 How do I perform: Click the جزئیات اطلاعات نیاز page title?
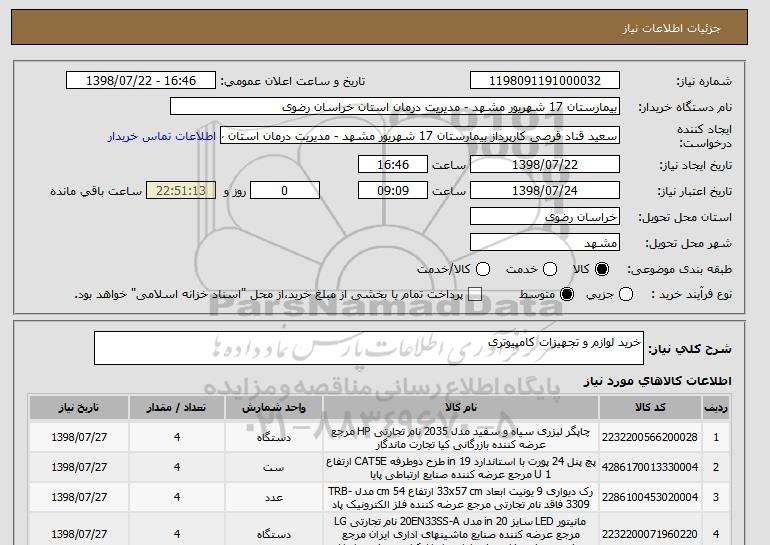coord(671,28)
